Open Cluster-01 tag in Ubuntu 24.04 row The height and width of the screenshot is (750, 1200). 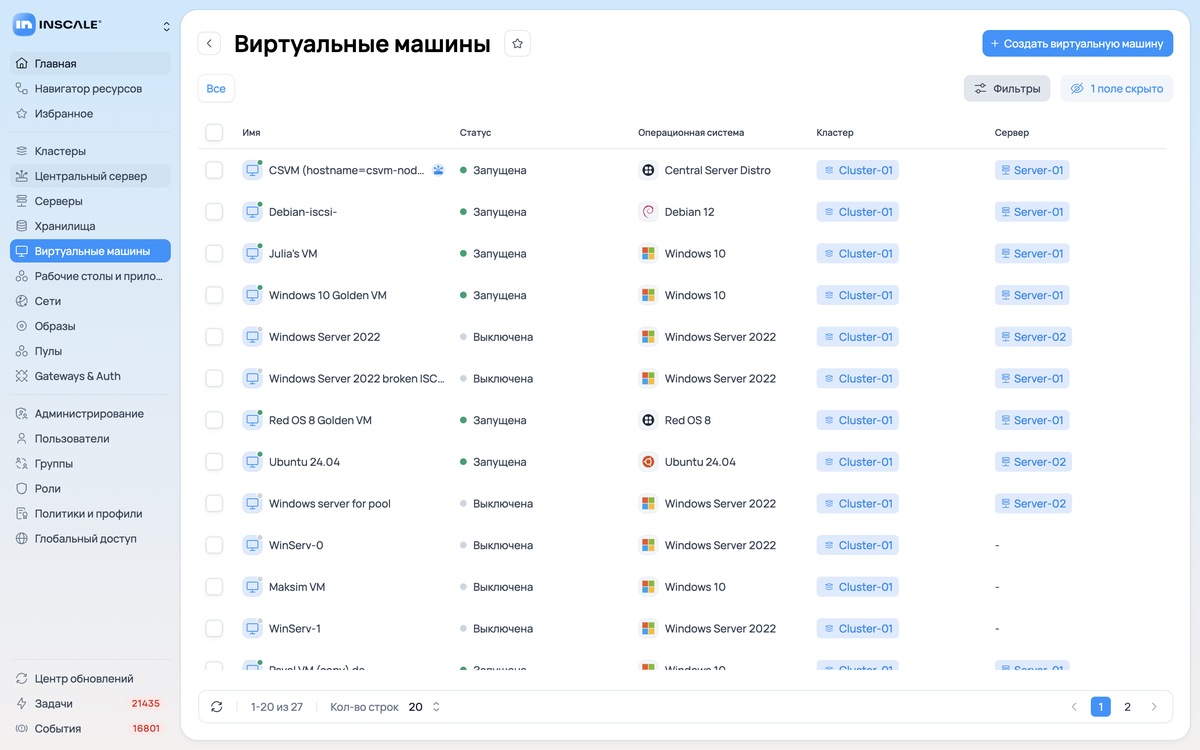coord(857,462)
